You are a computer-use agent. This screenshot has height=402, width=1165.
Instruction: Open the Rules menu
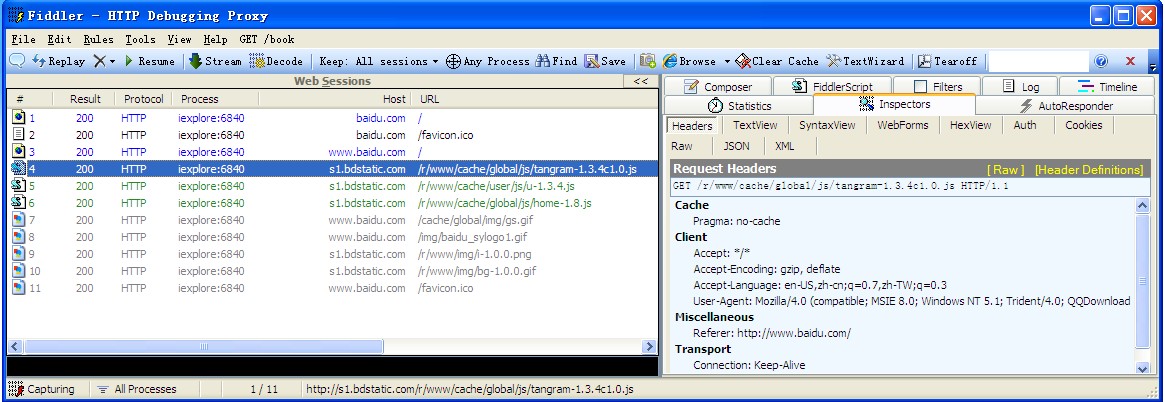98,39
